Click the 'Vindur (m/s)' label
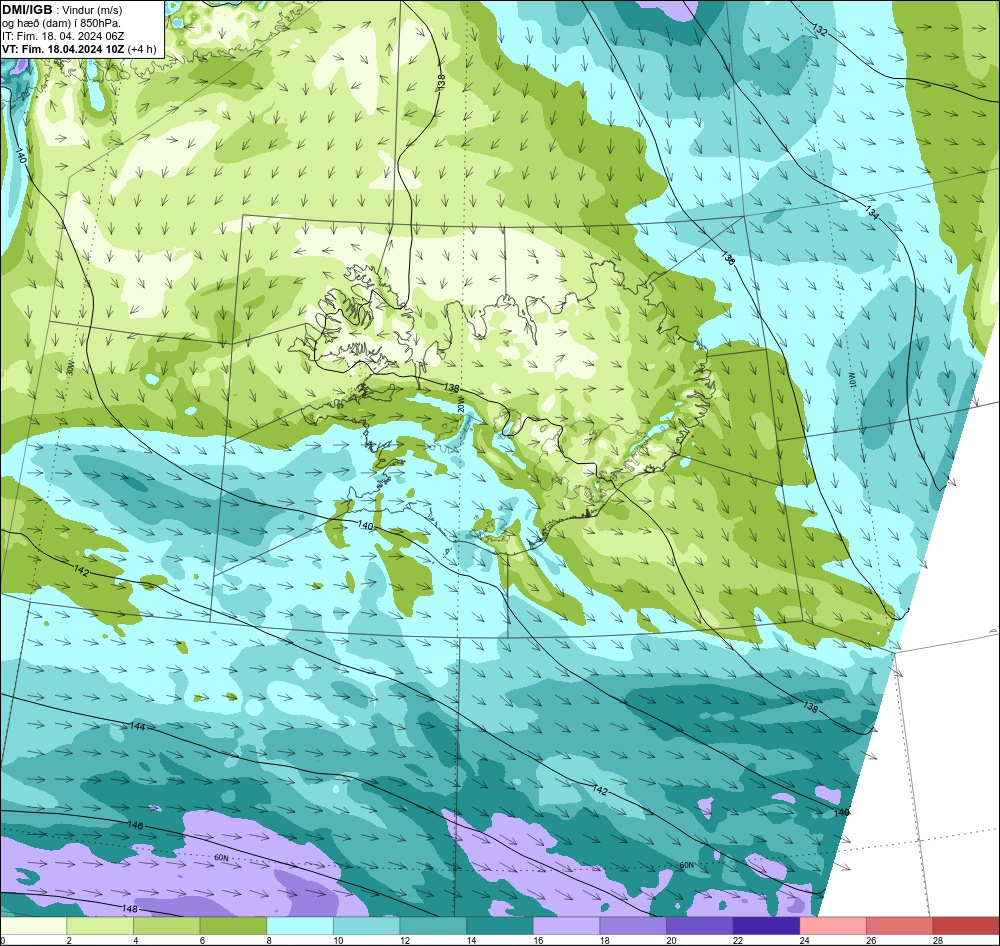The image size is (1000, 946). pos(92,10)
